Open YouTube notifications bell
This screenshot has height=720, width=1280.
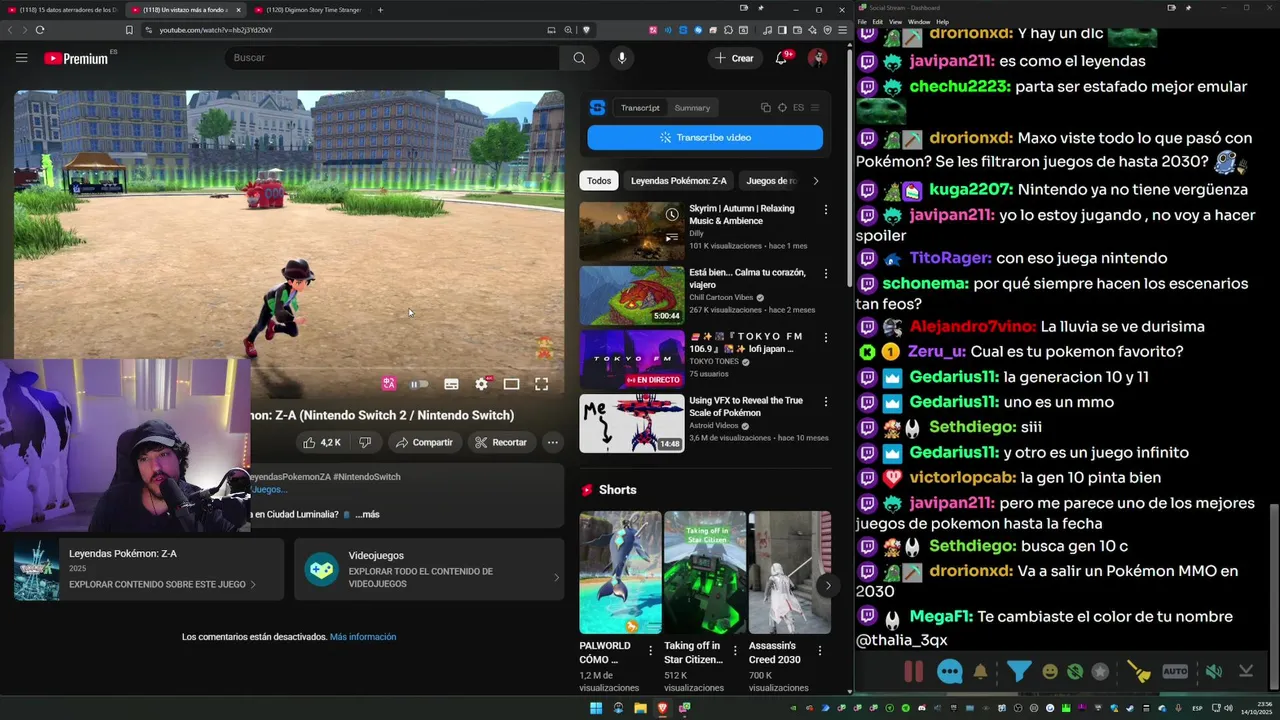[x=782, y=58]
